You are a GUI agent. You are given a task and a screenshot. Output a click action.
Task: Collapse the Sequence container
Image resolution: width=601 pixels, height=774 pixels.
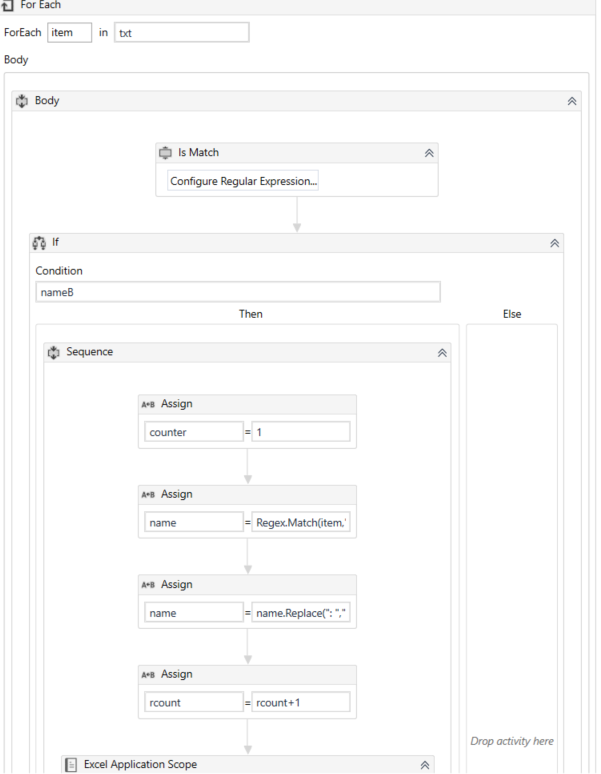(x=441, y=352)
